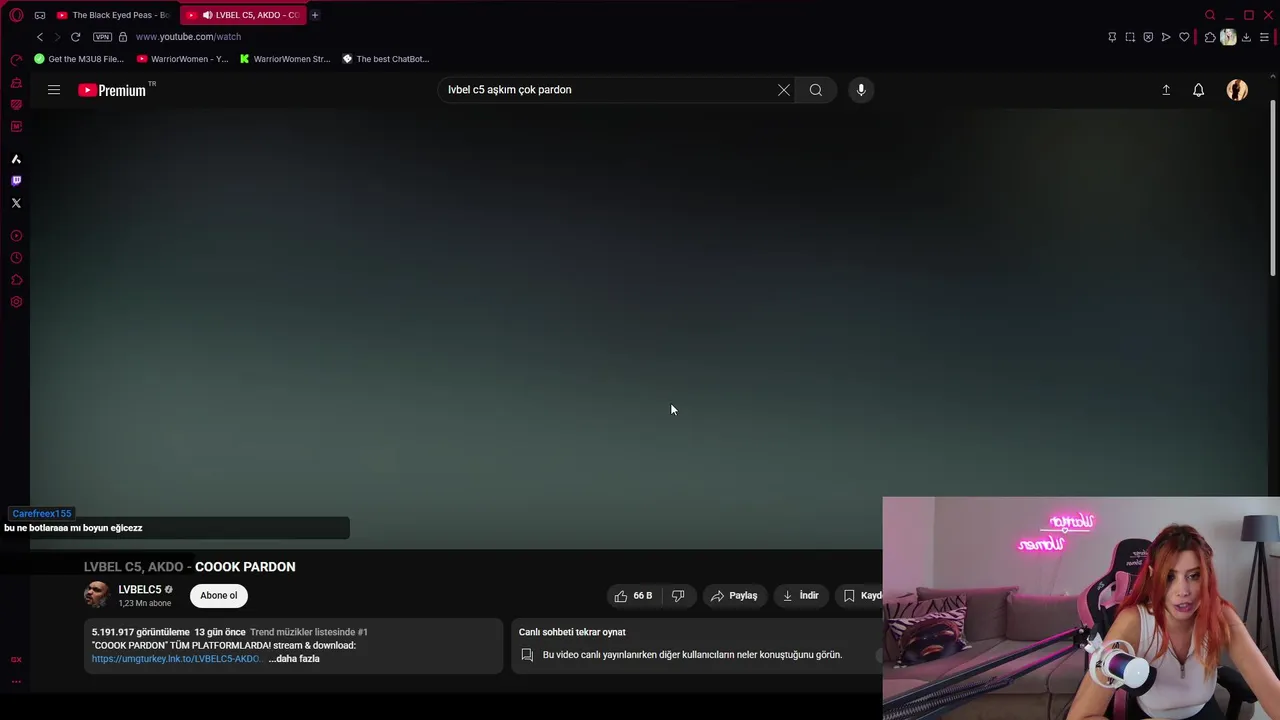This screenshot has width=1280, height=720.
Task: Open sidebar settings gear icon
Action: click(x=16, y=302)
